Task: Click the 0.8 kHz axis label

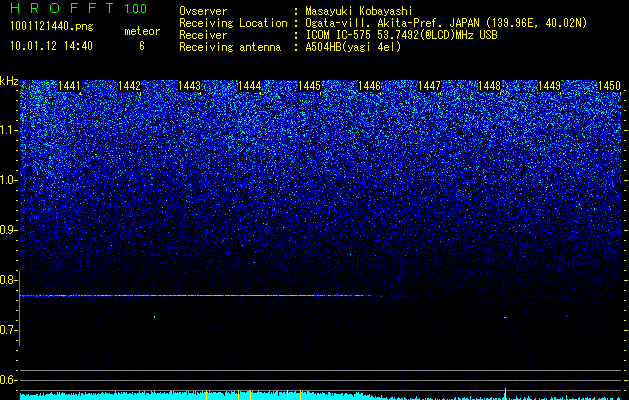Action: (9, 280)
